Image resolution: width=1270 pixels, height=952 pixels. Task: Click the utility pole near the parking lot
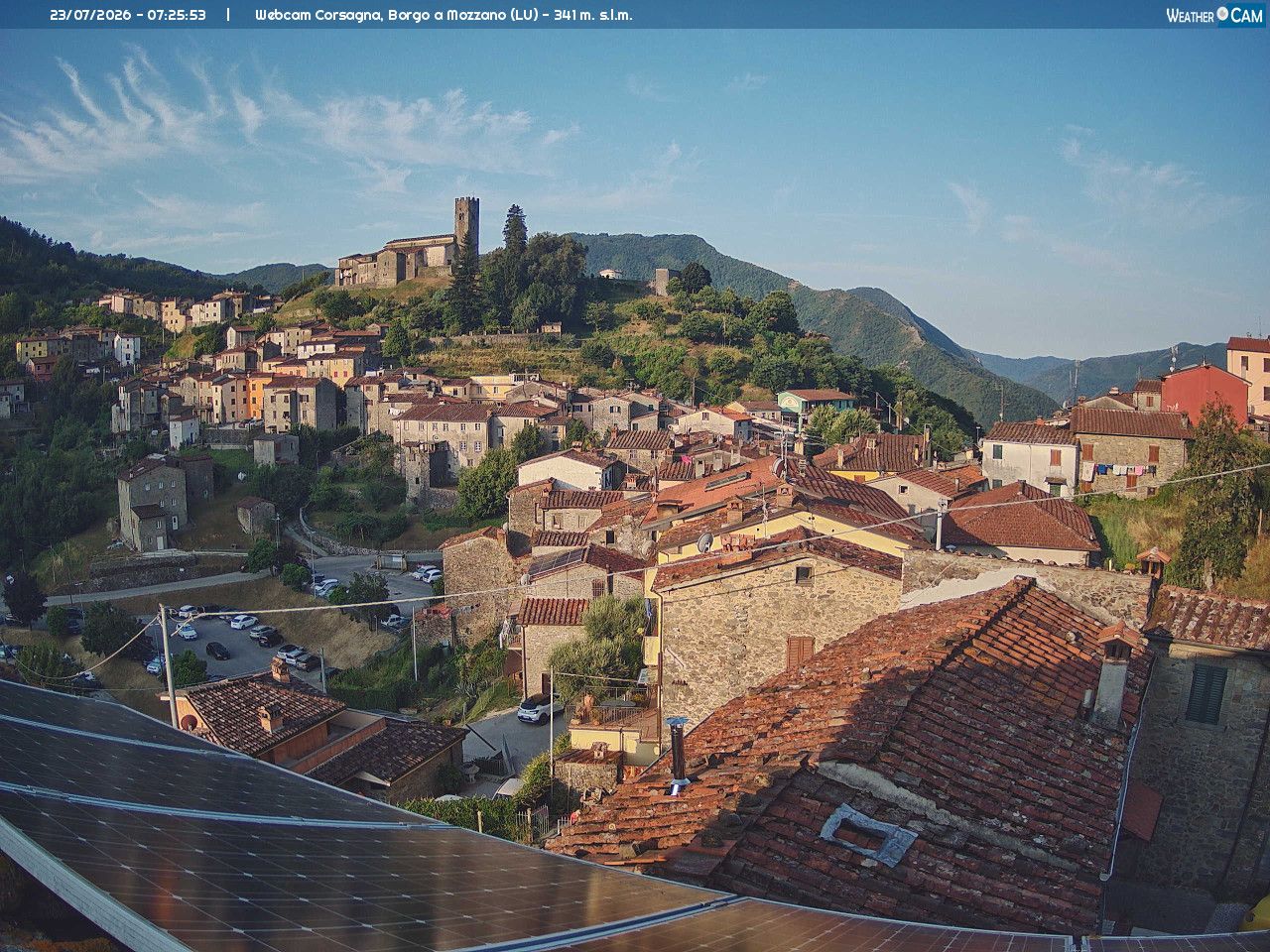[x=169, y=664]
